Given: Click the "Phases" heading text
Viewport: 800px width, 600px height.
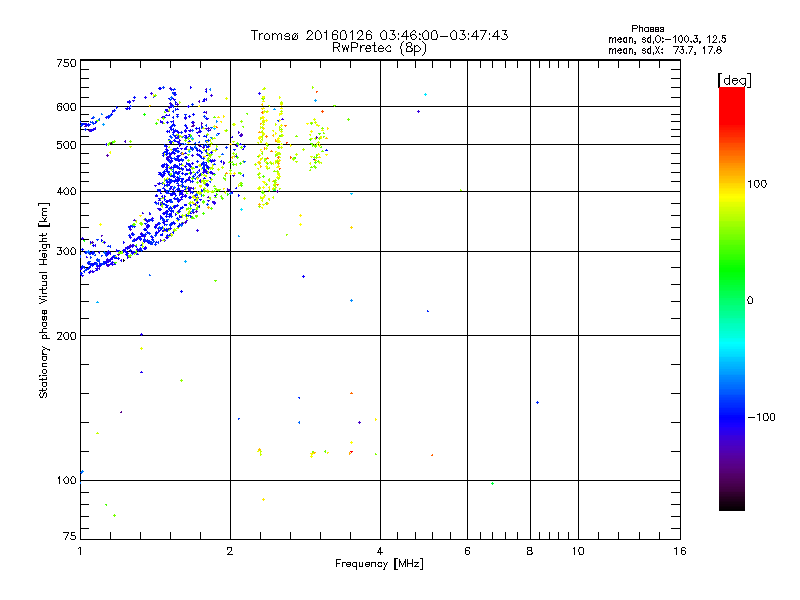Looking at the screenshot, I should pyautogui.click(x=647, y=29).
